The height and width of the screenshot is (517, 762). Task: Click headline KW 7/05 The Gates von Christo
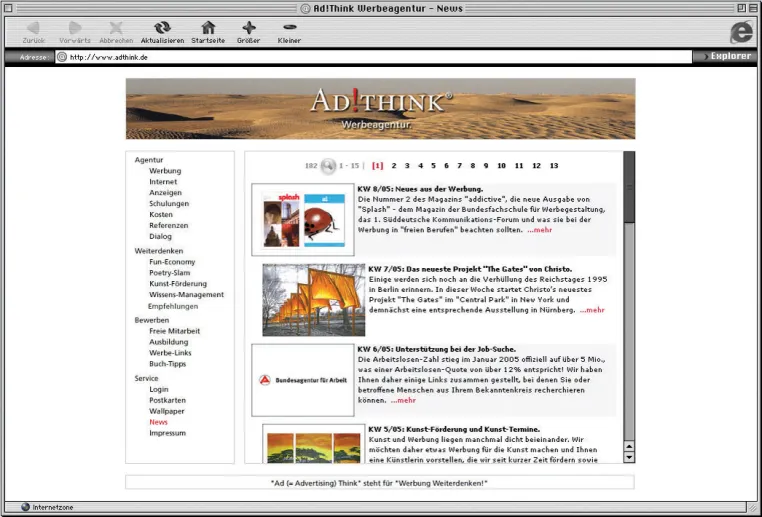(470, 270)
